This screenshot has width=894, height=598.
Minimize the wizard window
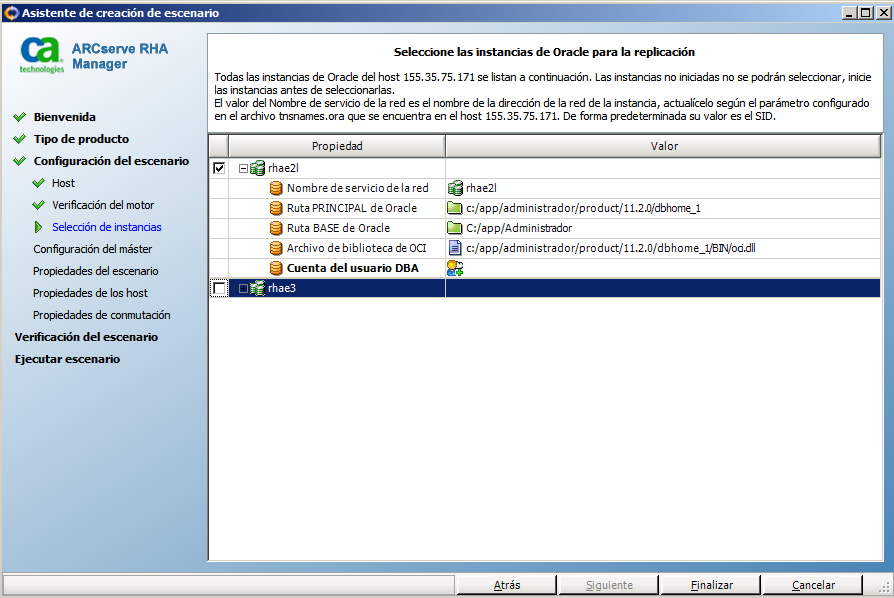tap(849, 13)
